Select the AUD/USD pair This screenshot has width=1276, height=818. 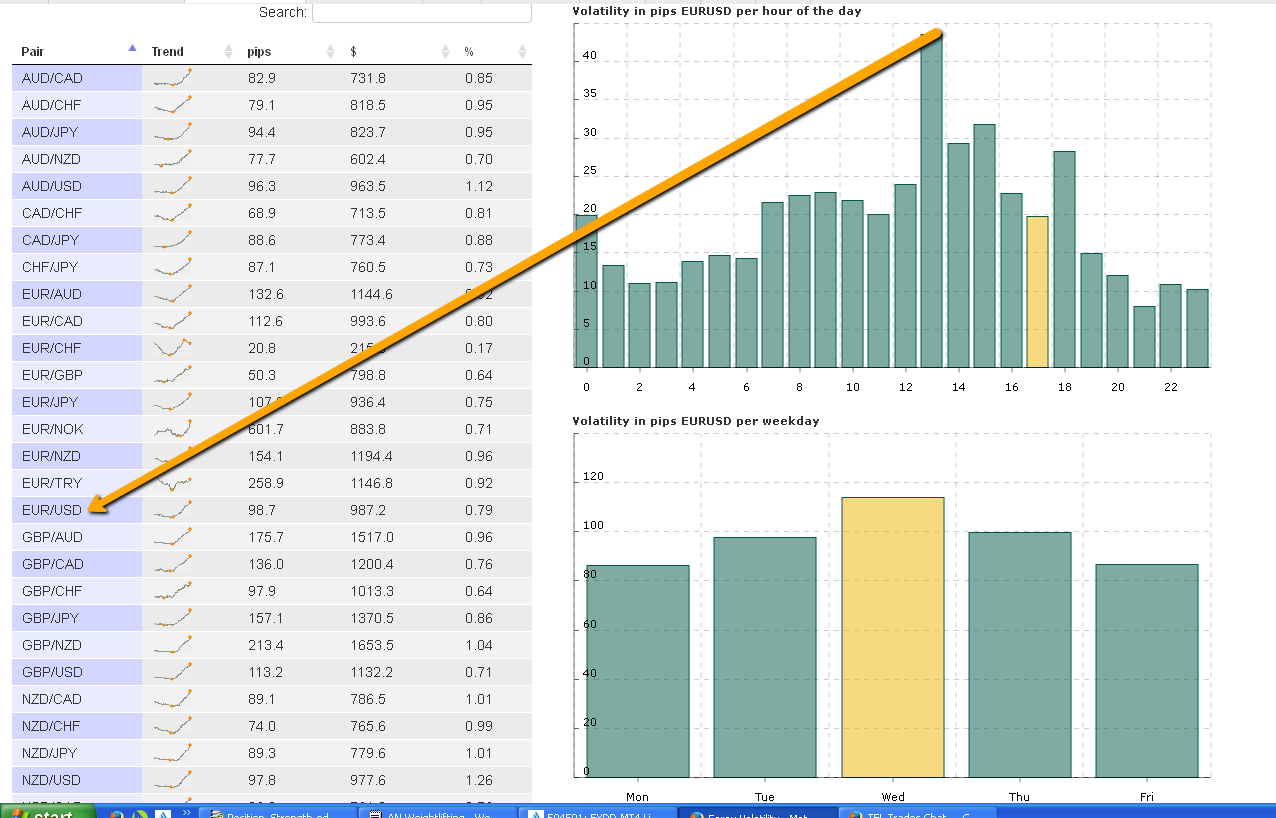[51, 186]
